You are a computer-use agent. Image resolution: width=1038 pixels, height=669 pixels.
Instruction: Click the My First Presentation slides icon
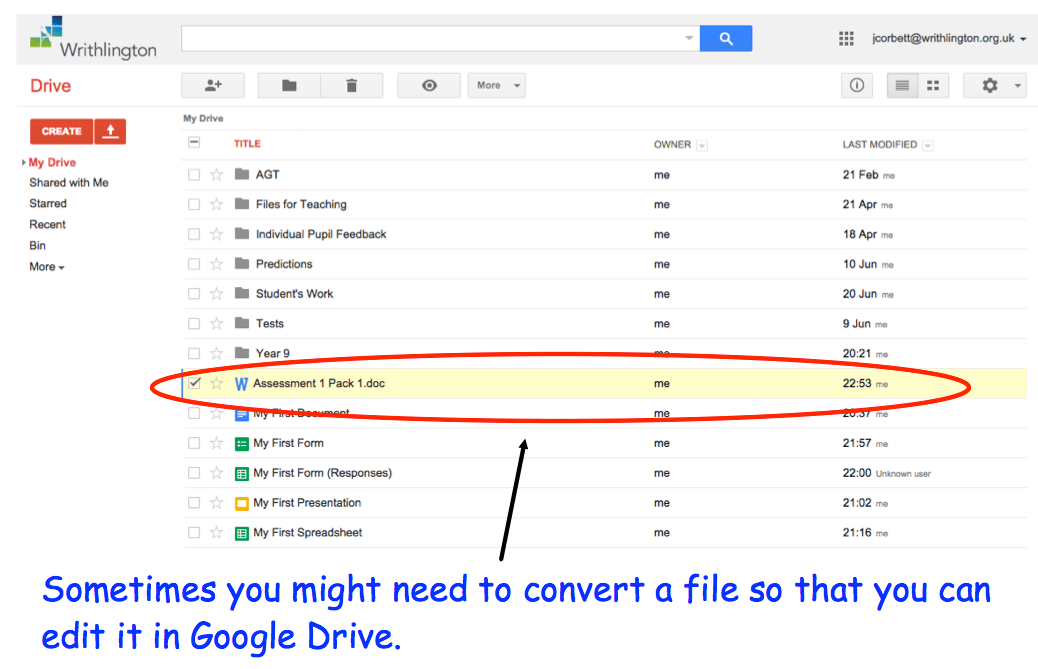242,503
